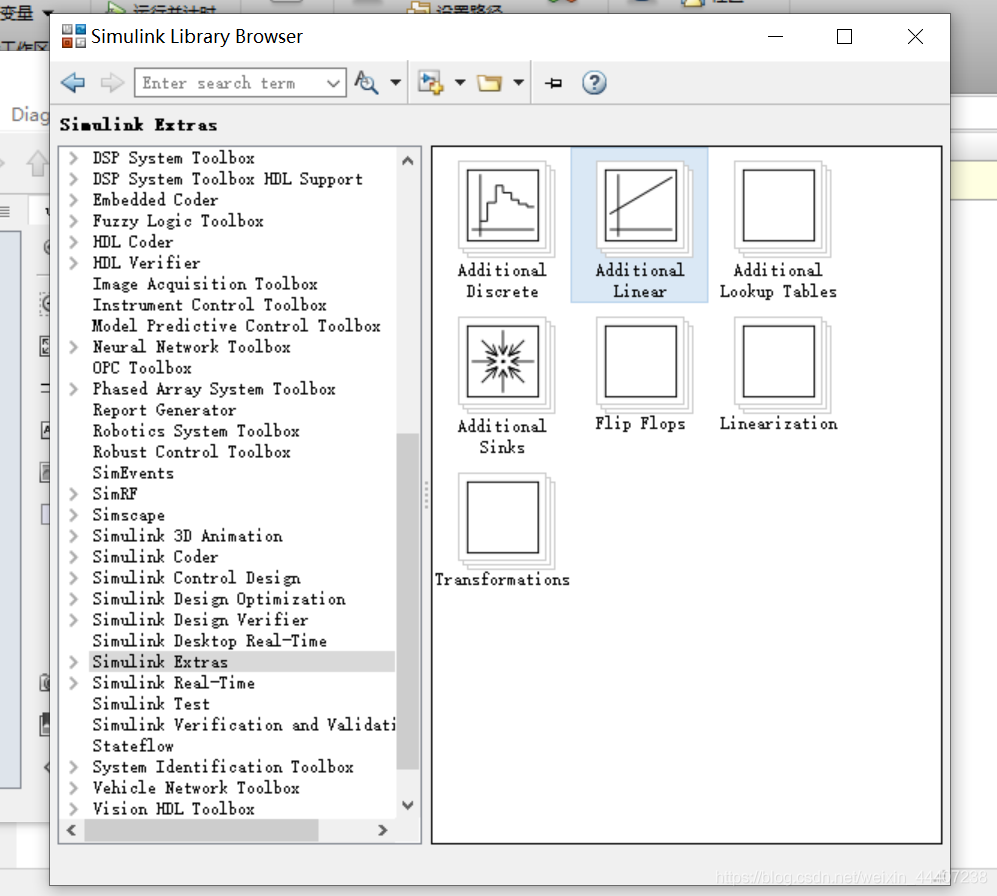Select Simulink Test in tree
Image resolution: width=997 pixels, height=896 pixels.
click(151, 703)
